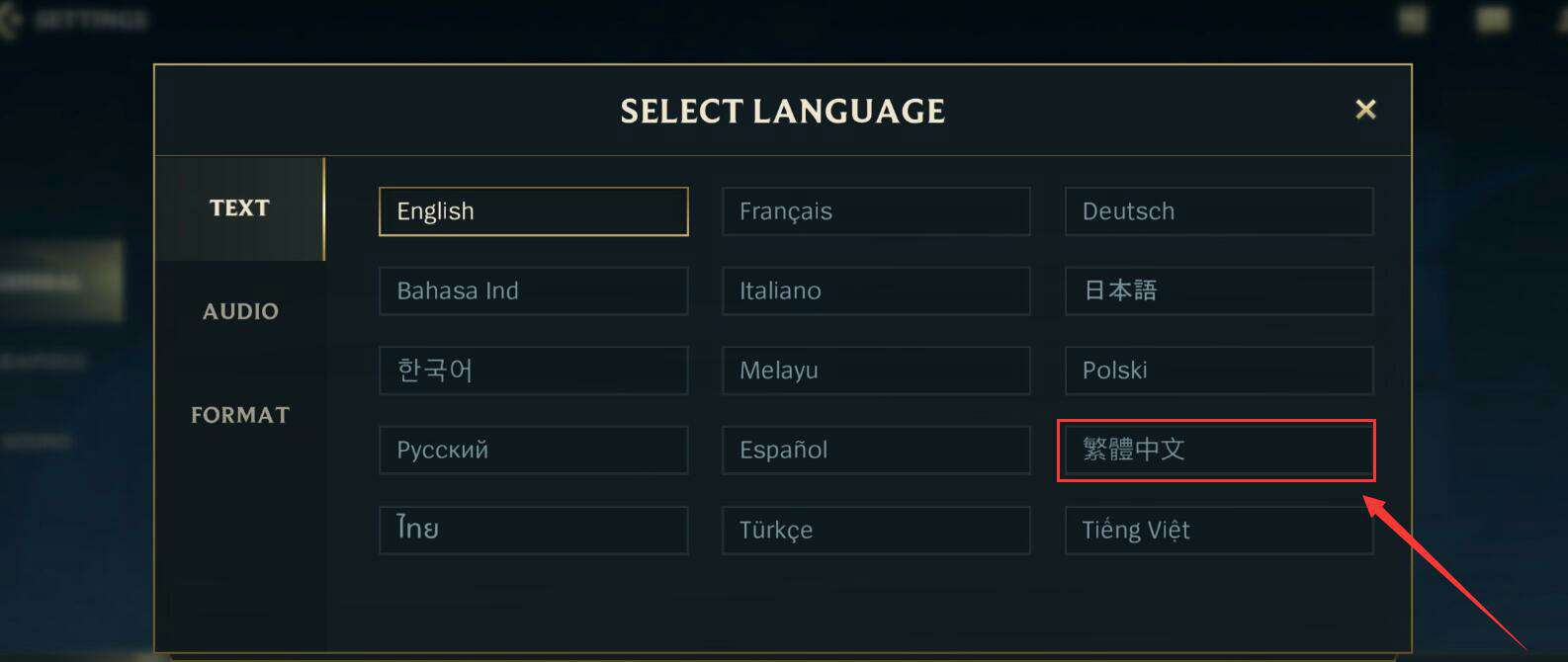Switch to the TEXT tab
Screen dimensions: 1568x662
(239, 208)
